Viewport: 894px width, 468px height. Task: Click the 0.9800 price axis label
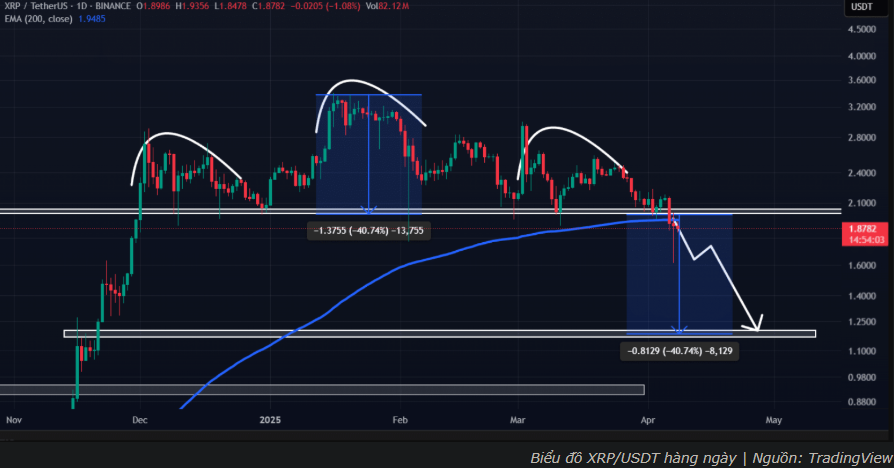click(x=862, y=377)
